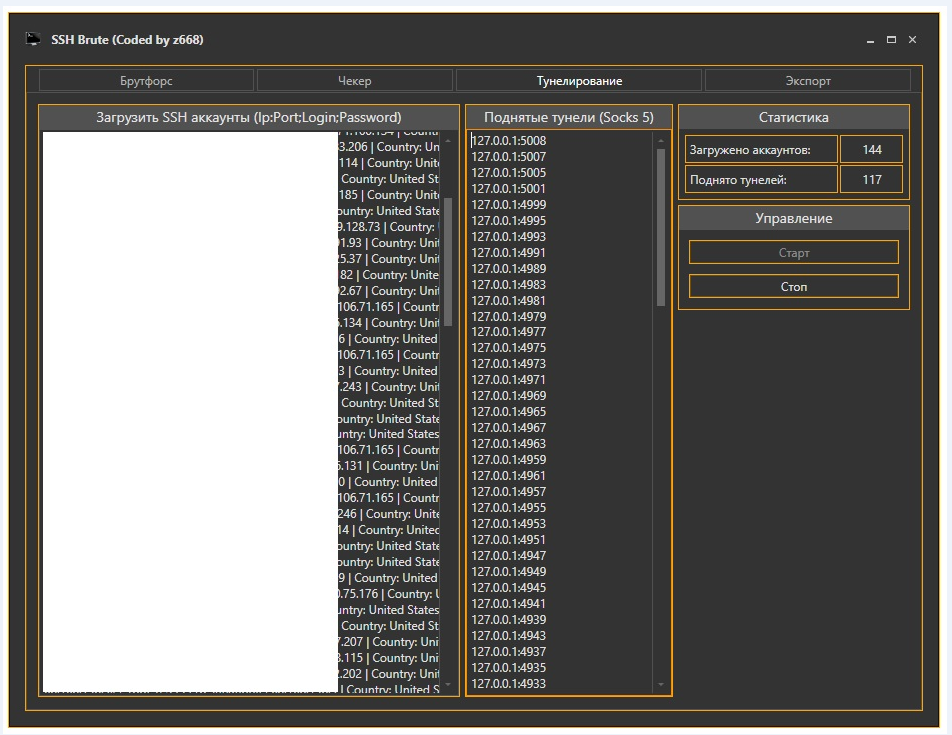Click the SSH Brute app icon in title bar
Viewport: 952px width, 735px height.
coord(34,40)
